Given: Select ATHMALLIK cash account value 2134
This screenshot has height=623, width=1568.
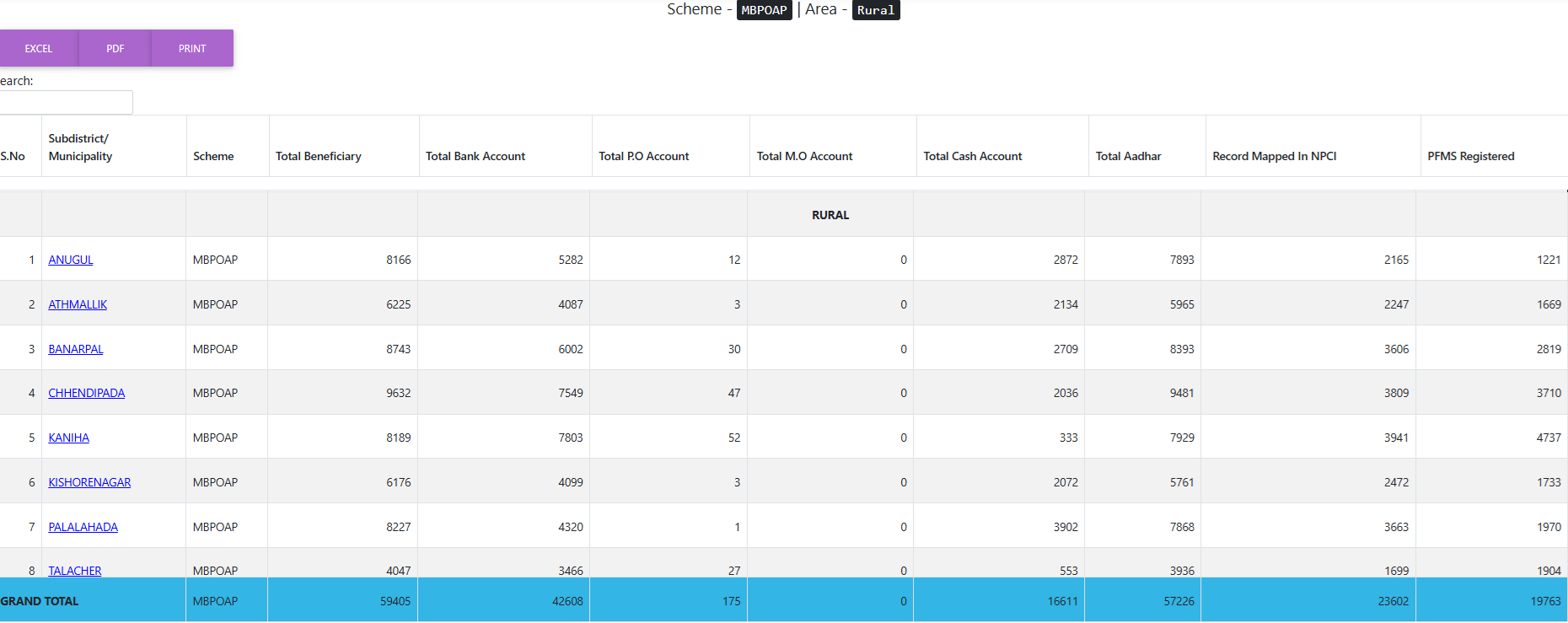Looking at the screenshot, I should click(1066, 304).
